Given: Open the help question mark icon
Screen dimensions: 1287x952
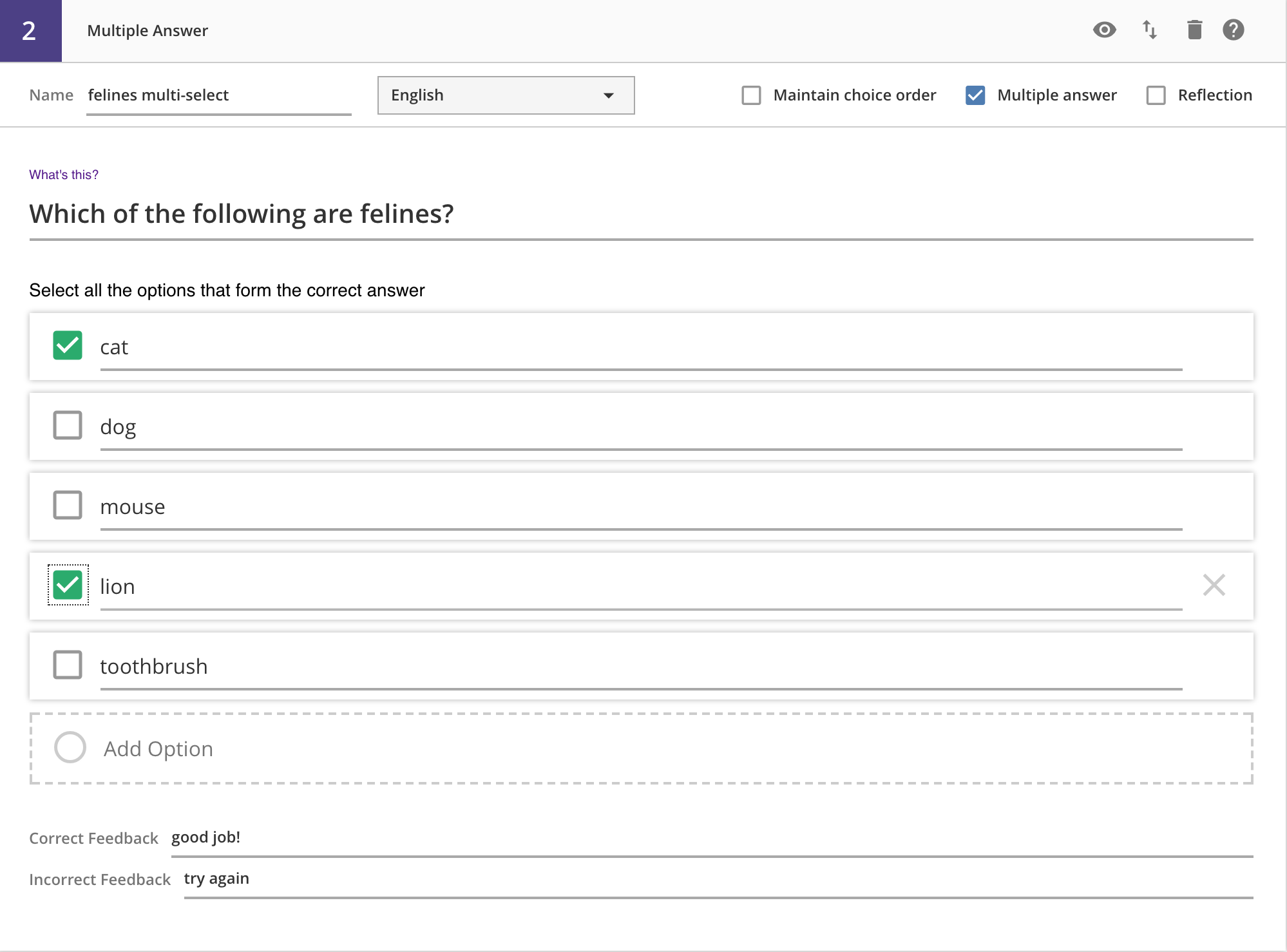Looking at the screenshot, I should click(x=1233, y=30).
